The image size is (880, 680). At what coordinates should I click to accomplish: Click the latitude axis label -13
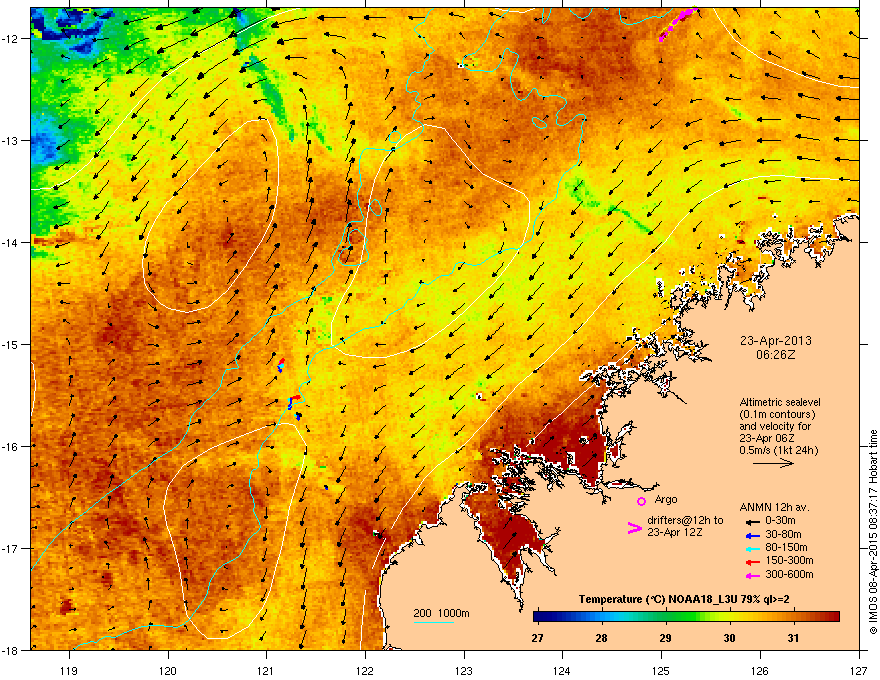tap(10, 140)
